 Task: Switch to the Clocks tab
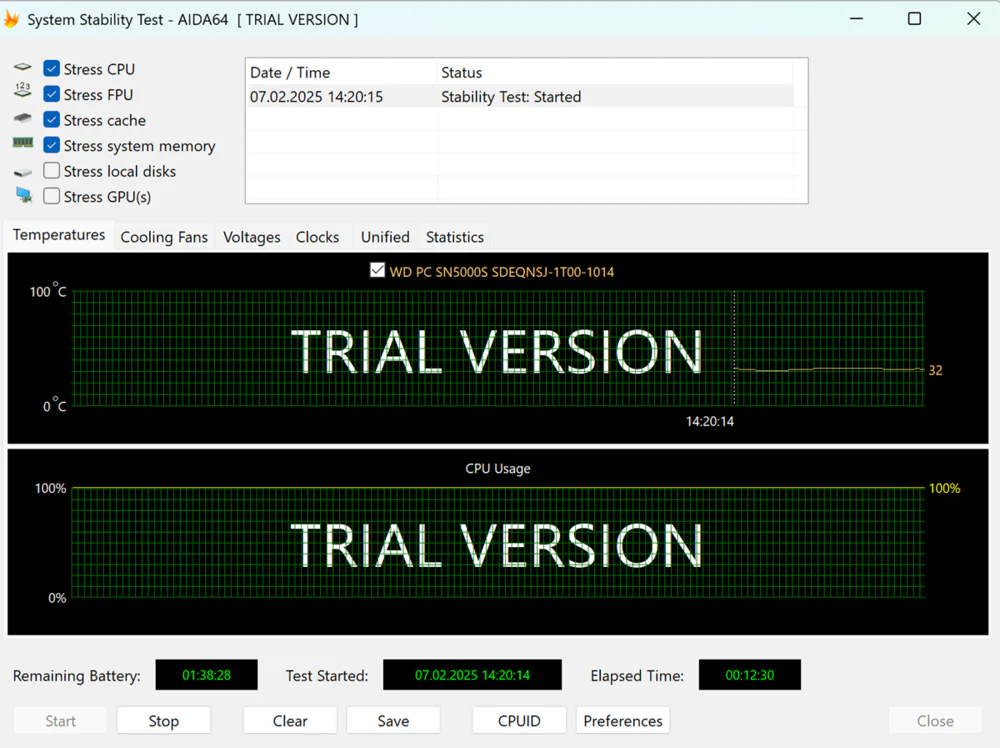[x=317, y=237]
